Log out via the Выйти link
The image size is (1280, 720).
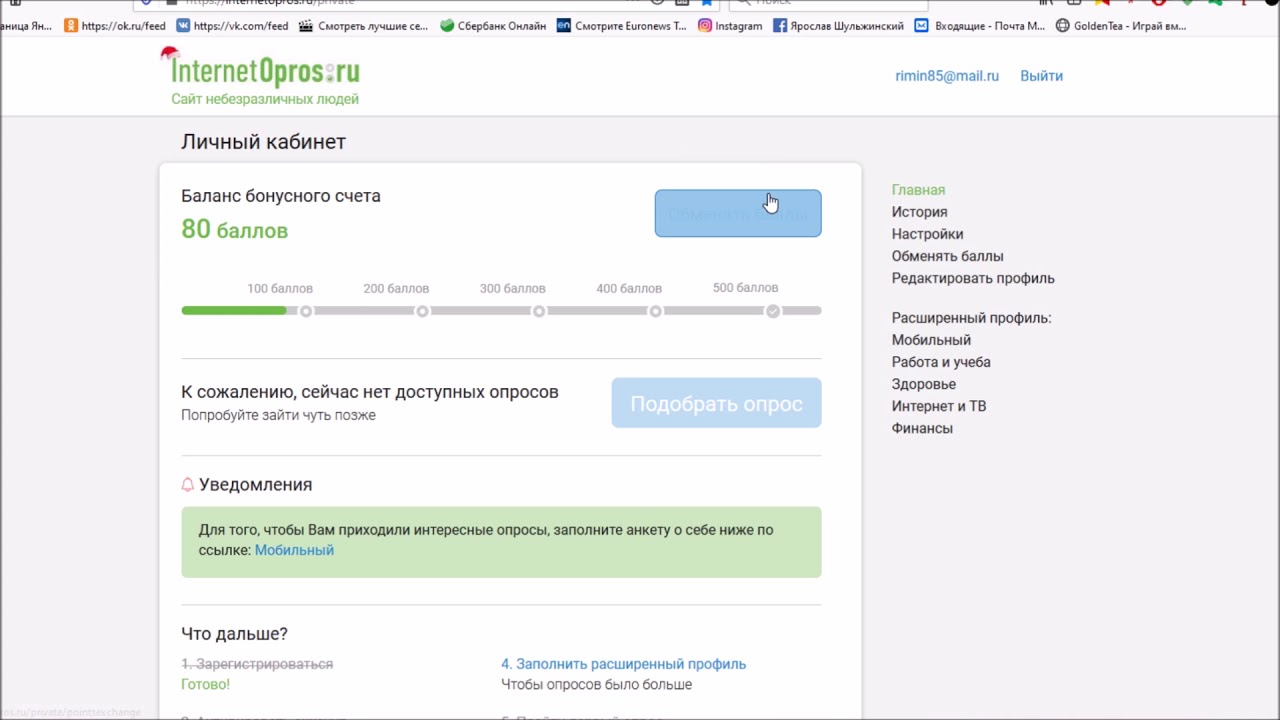(x=1041, y=76)
